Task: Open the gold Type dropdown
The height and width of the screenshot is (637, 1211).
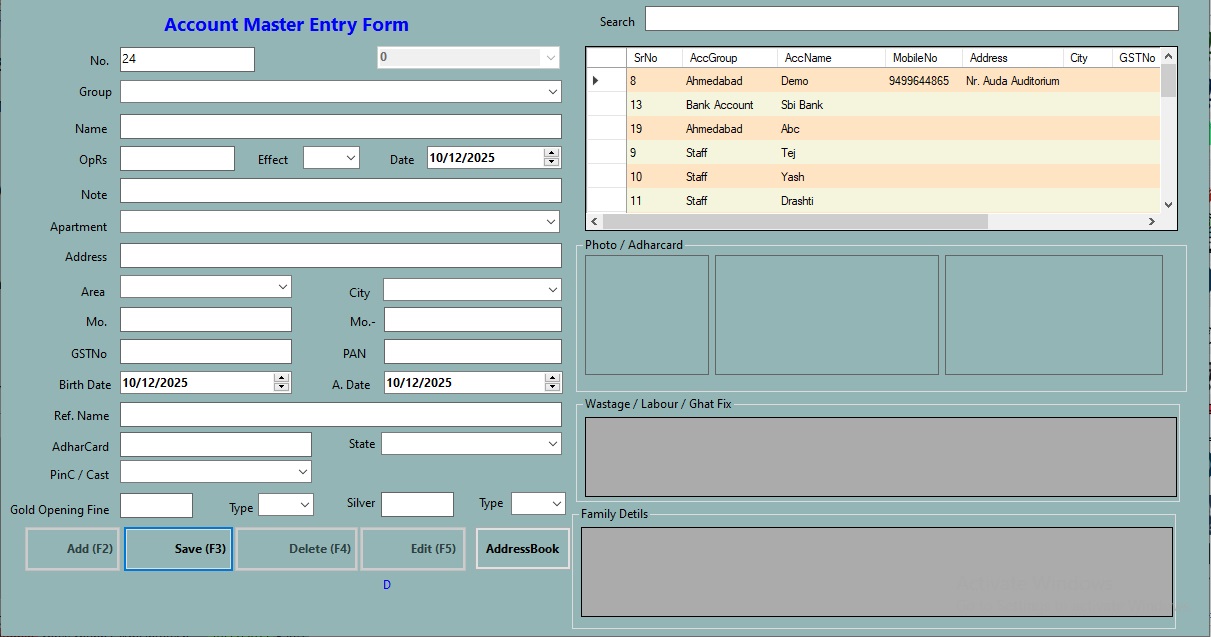Action: click(304, 505)
